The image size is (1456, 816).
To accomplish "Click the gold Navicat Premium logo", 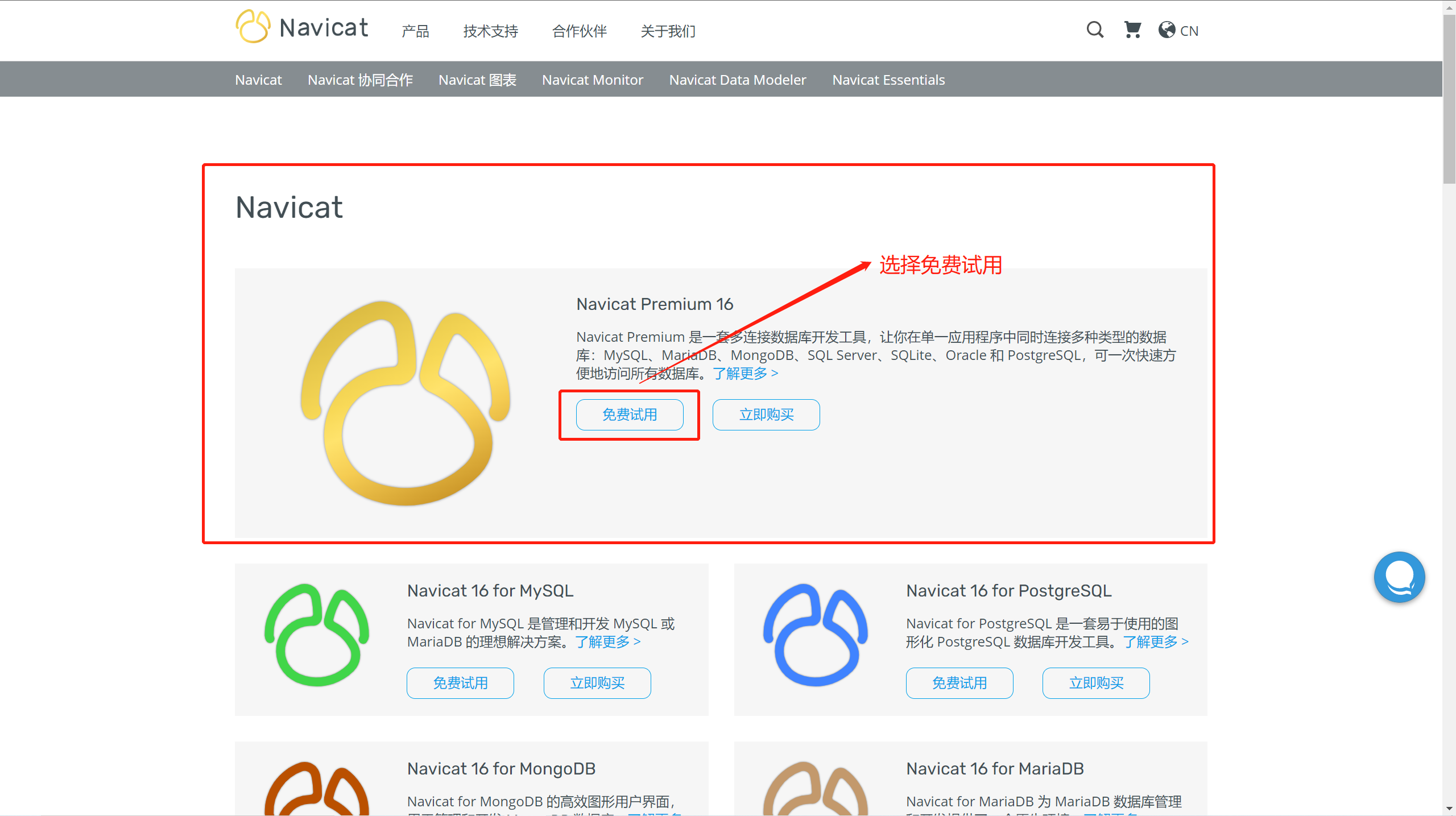I will (405, 403).
